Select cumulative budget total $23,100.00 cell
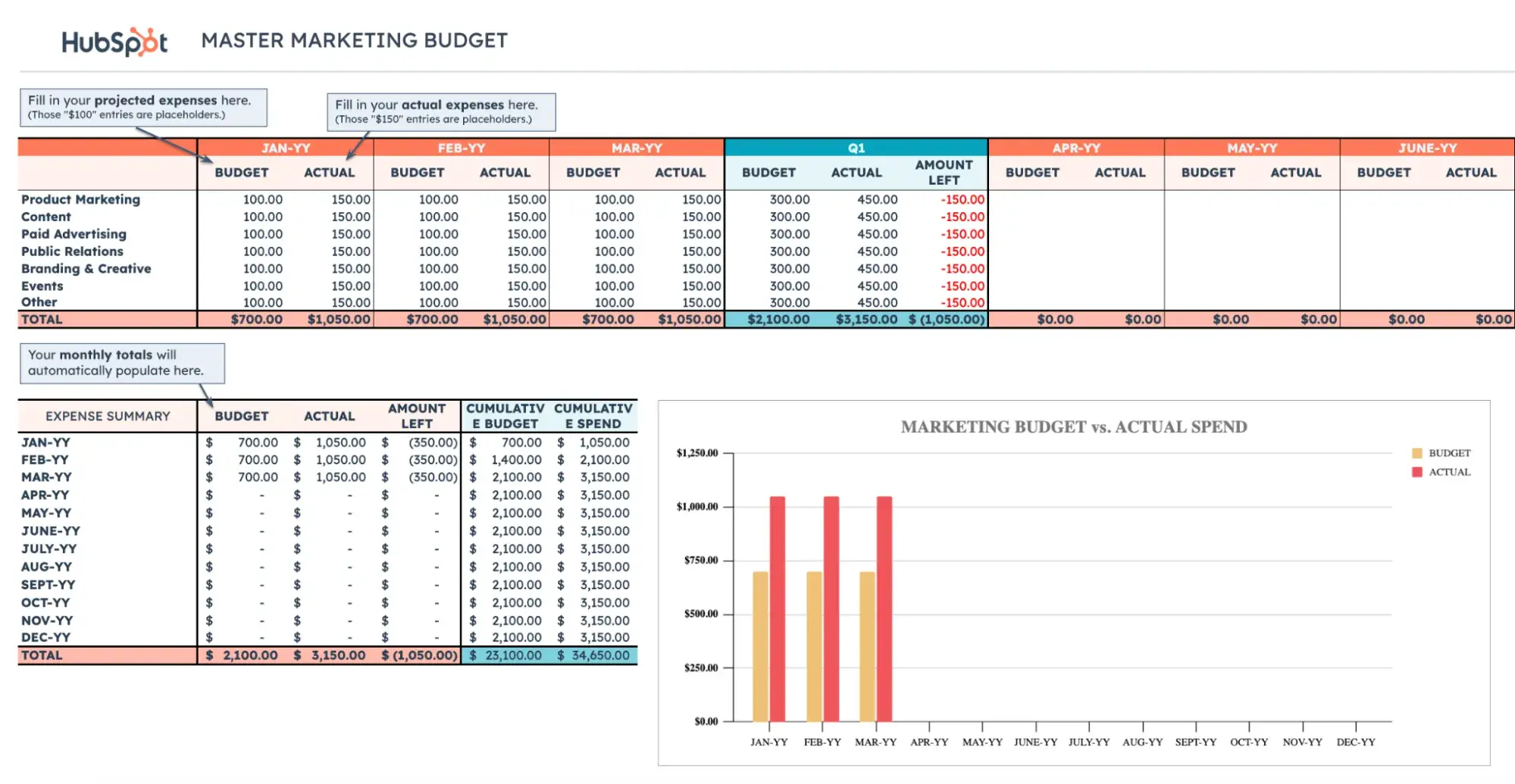This screenshot has width=1515, height=784. point(506,655)
